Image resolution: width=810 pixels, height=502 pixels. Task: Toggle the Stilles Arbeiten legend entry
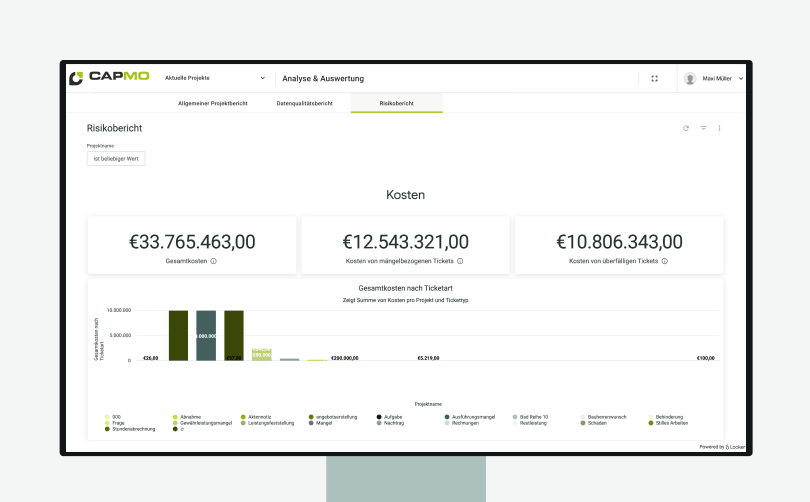pos(668,423)
